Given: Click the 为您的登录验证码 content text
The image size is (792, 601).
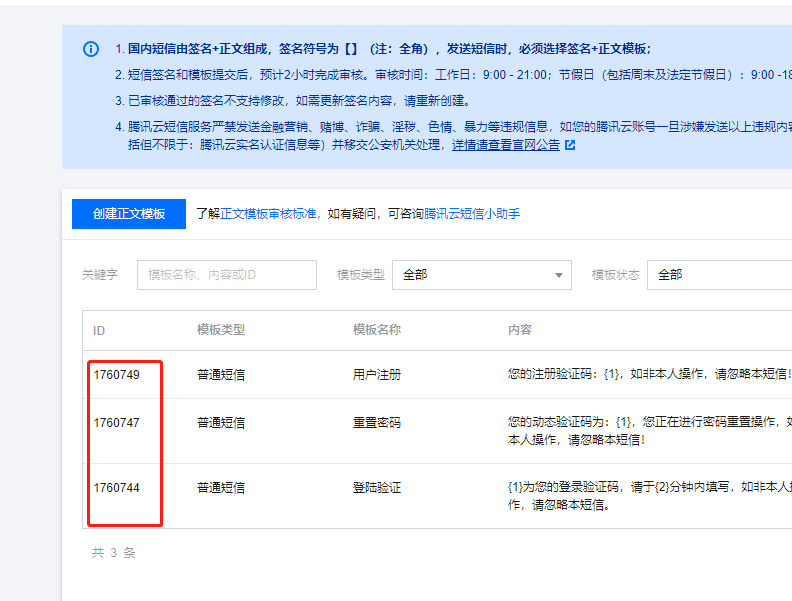Looking at the screenshot, I should tap(650, 495).
